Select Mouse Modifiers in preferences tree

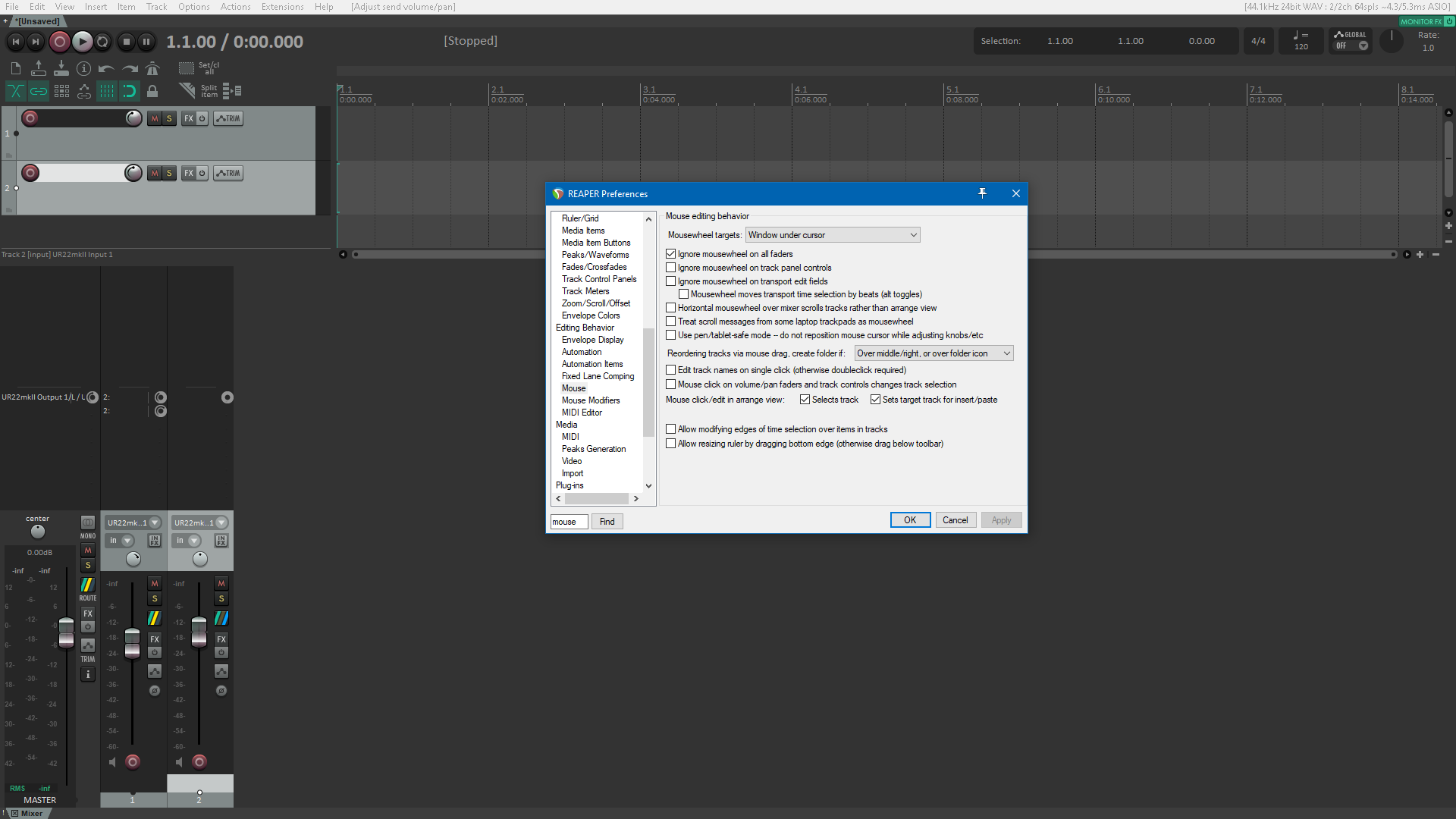pos(591,400)
